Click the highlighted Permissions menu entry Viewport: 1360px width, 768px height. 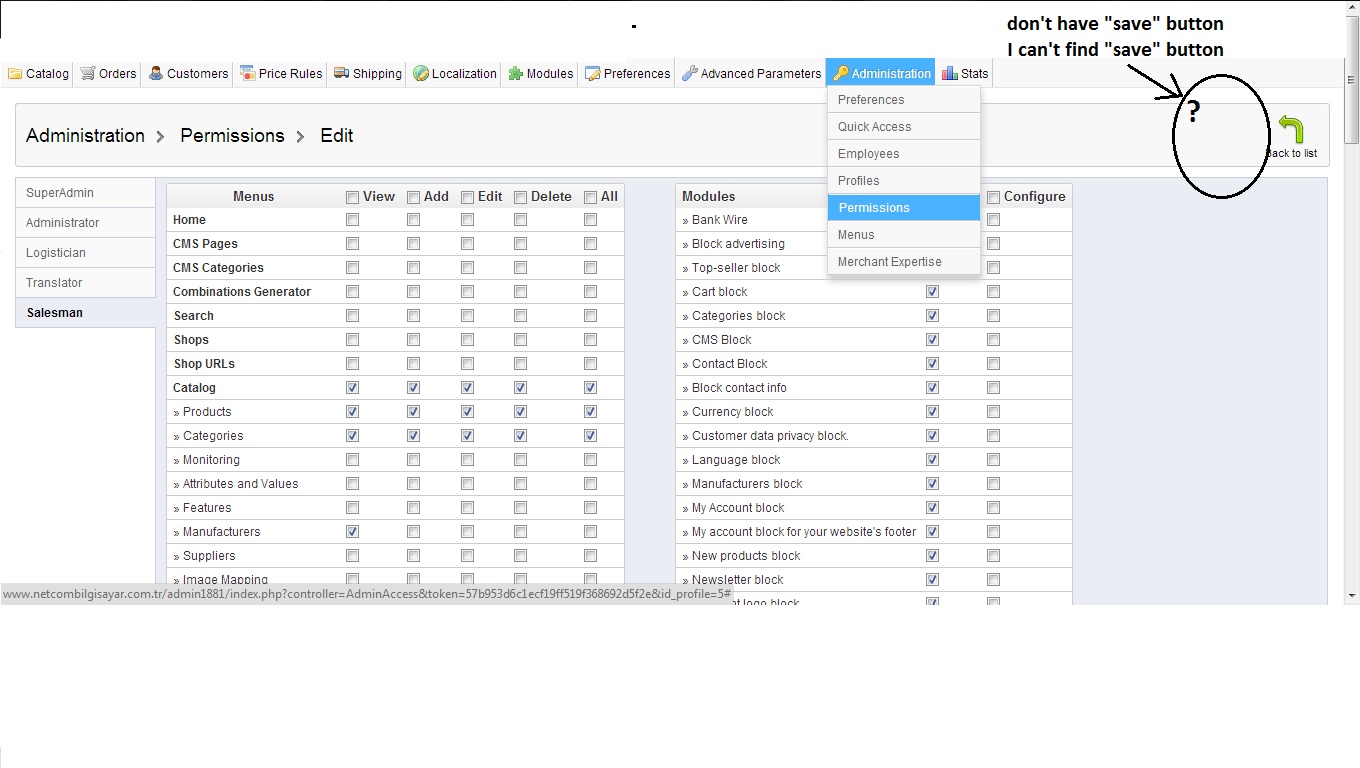point(904,208)
